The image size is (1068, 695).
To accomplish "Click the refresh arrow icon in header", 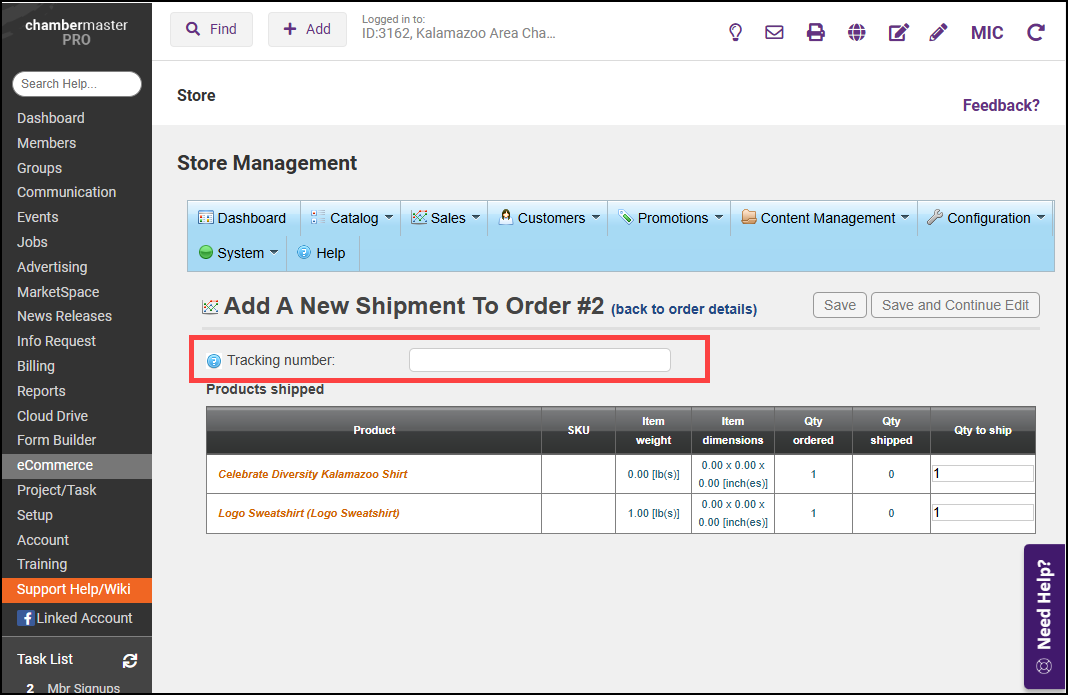I will 1036,32.
